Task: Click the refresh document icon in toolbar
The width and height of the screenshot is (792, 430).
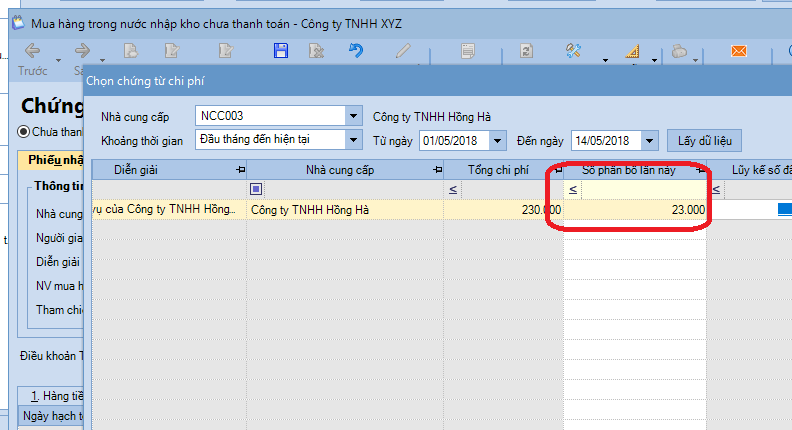Action: pyautogui.click(x=525, y=51)
